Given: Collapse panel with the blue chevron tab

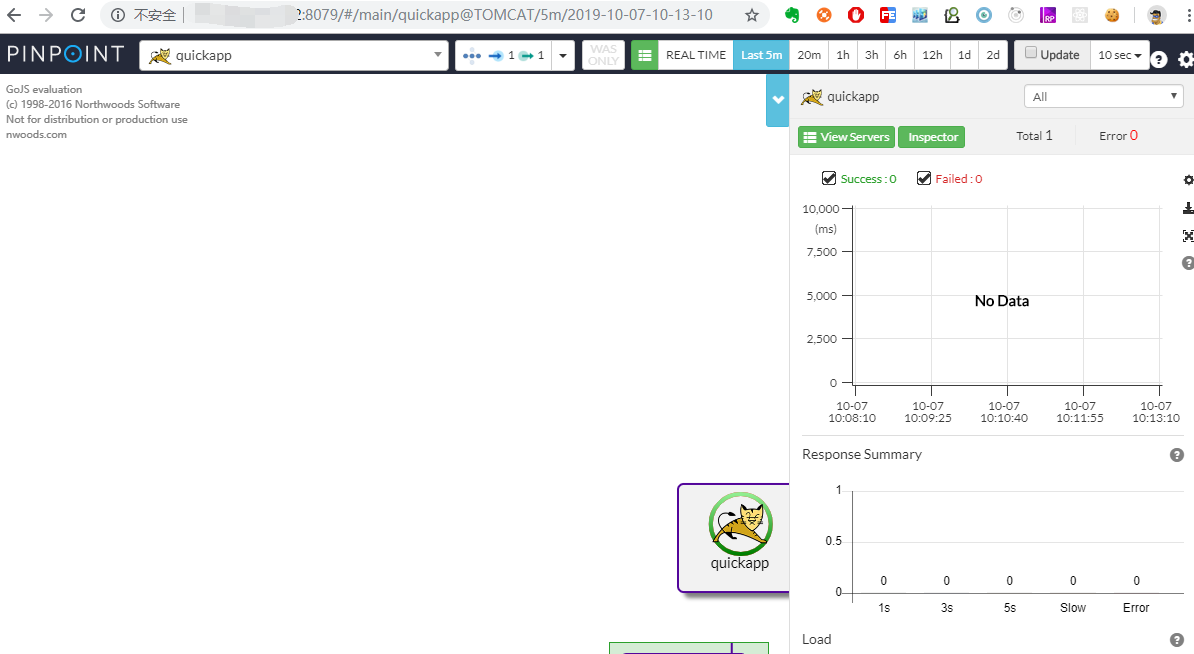Looking at the screenshot, I should [x=777, y=100].
